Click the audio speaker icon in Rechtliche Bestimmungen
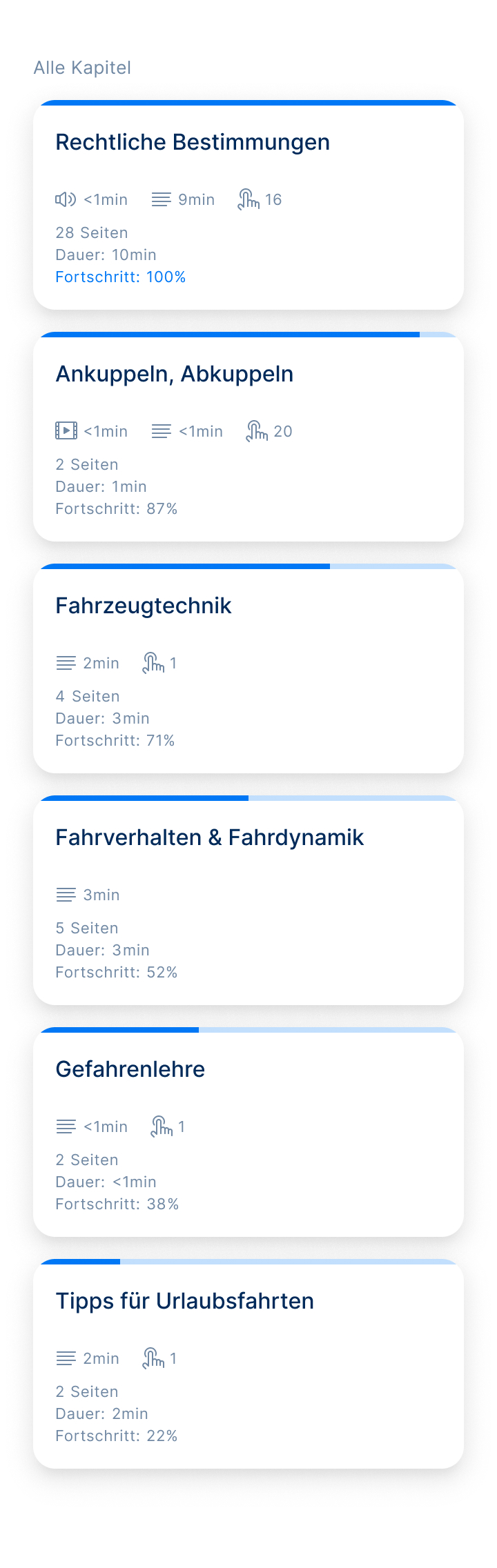The height and width of the screenshot is (1568, 497). pos(66,199)
